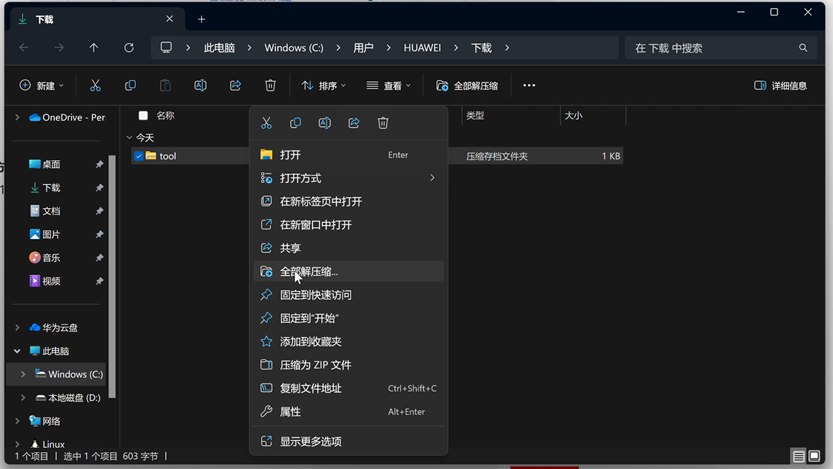Open the 查看 view dropdown

tap(389, 86)
